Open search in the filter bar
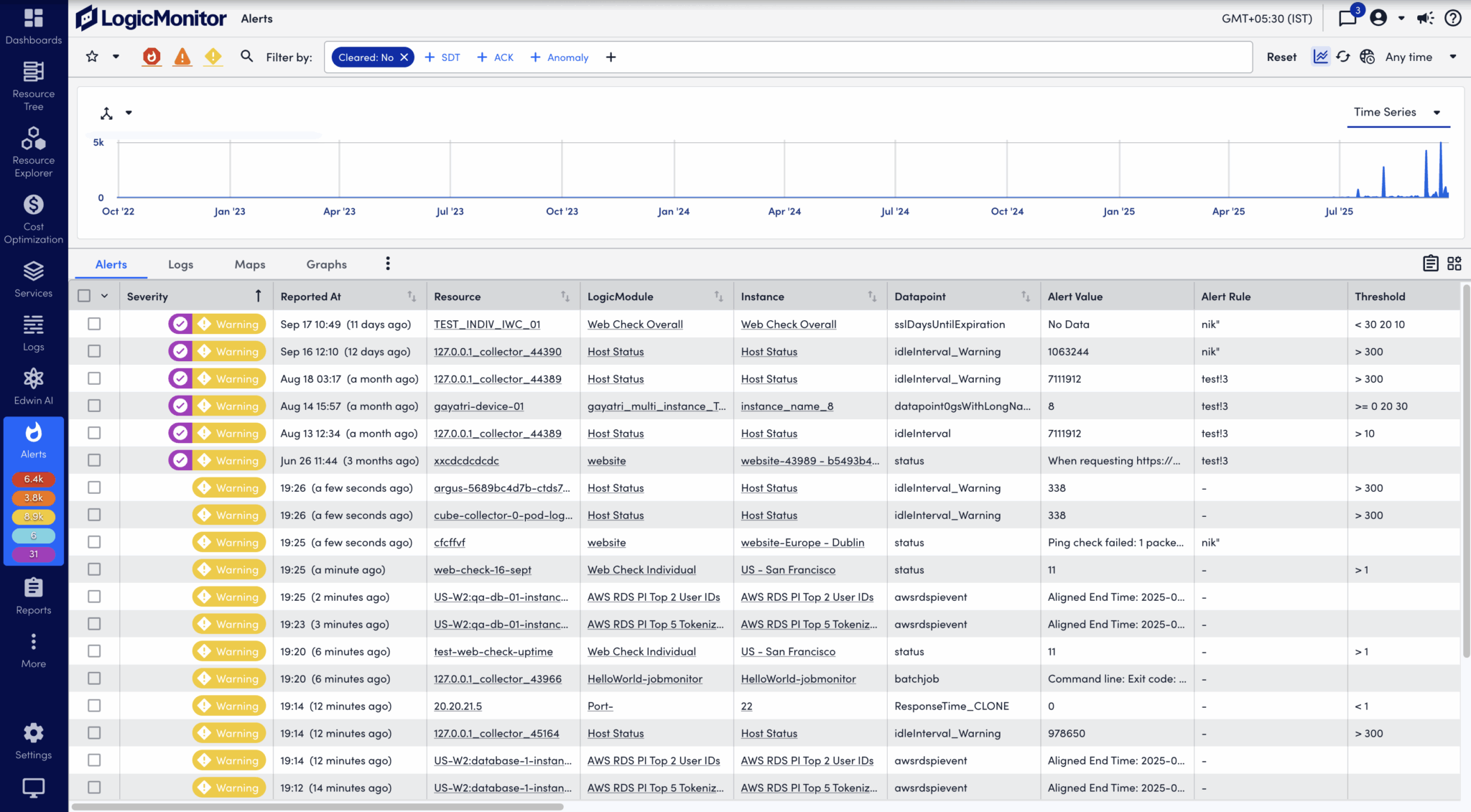 [247, 56]
